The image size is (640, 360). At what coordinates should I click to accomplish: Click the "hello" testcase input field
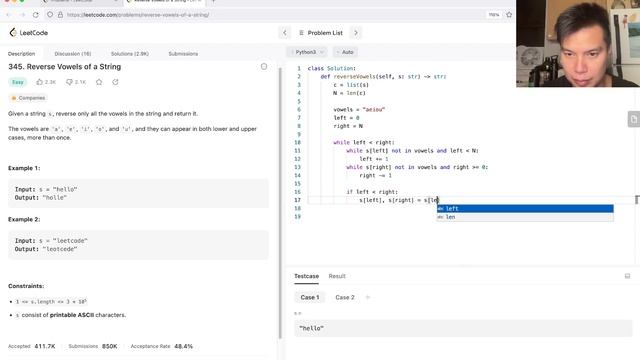(x=463, y=328)
